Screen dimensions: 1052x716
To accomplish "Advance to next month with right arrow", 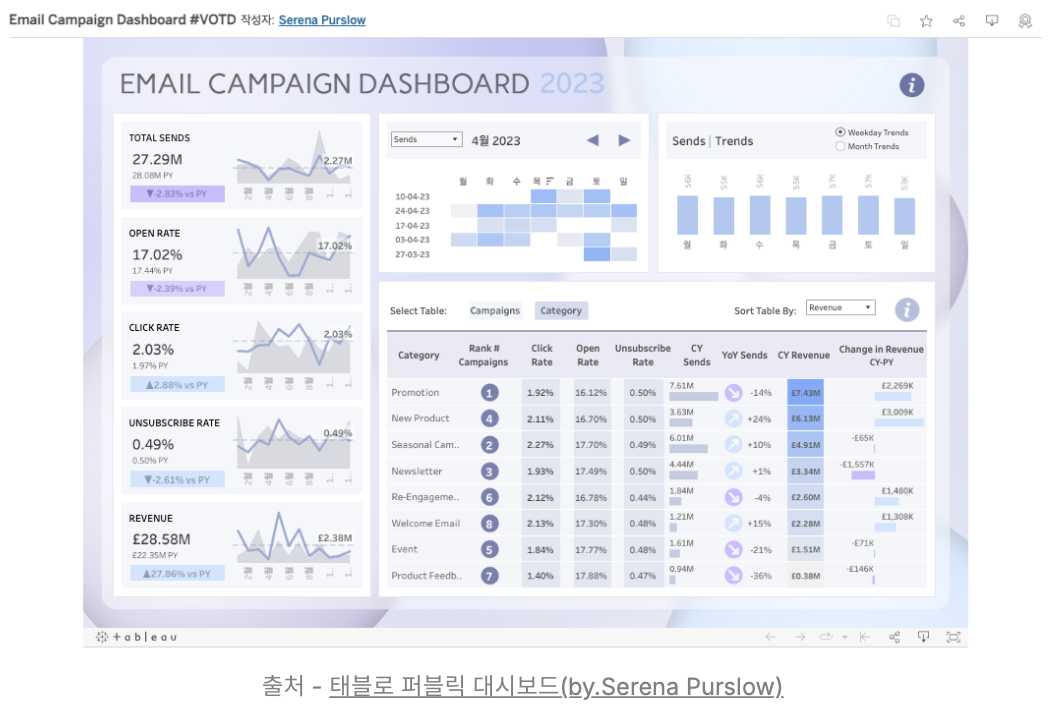I will (624, 140).
